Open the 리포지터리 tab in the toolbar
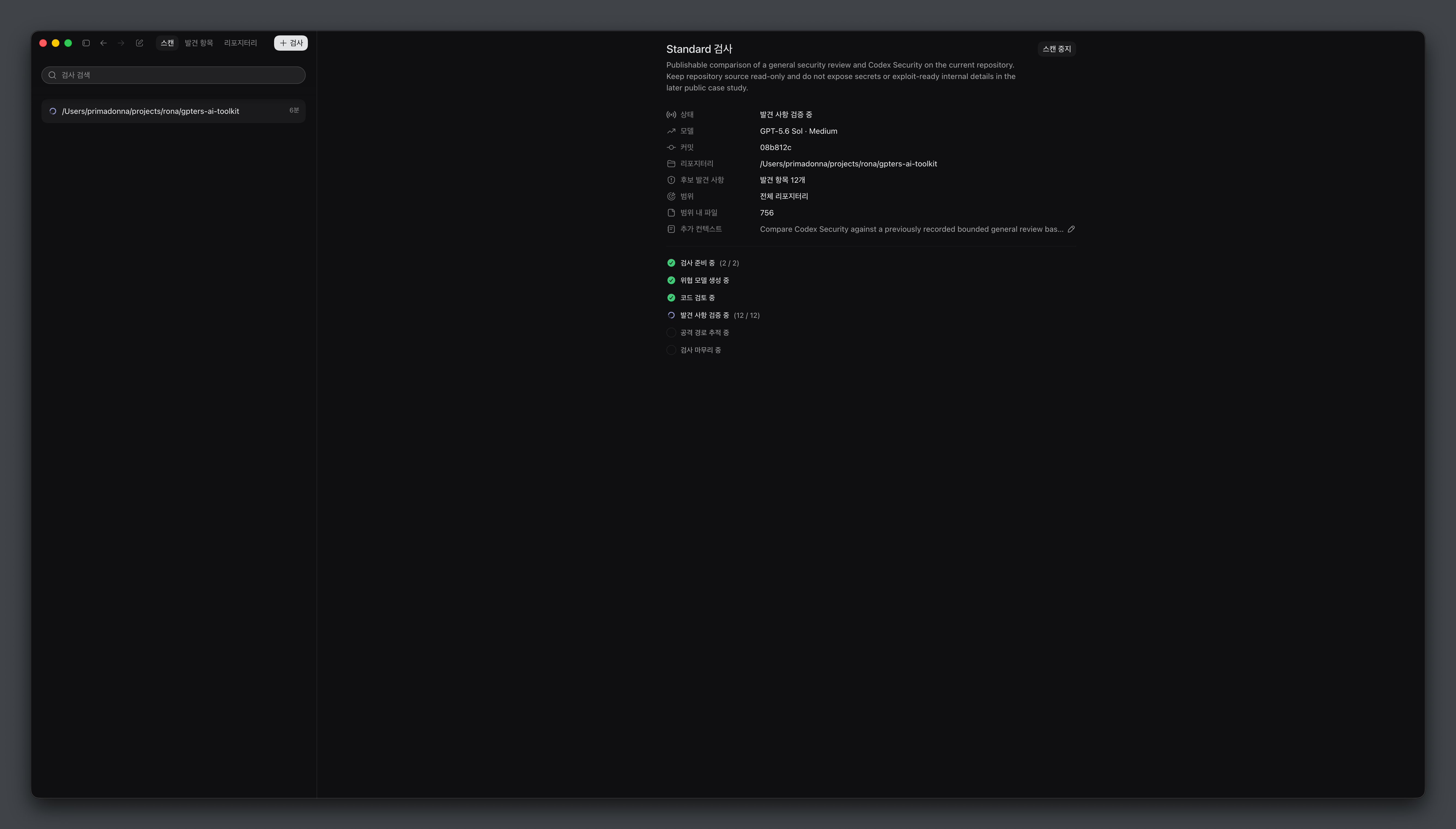Screen dimensions: 1456x829 [x=240, y=43]
